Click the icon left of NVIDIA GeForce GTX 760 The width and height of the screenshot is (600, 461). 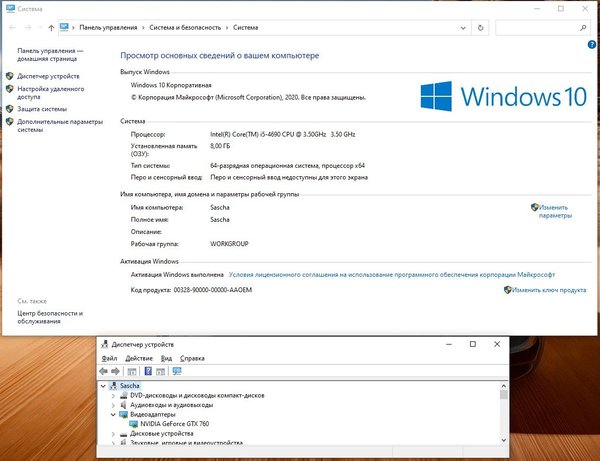(133, 424)
